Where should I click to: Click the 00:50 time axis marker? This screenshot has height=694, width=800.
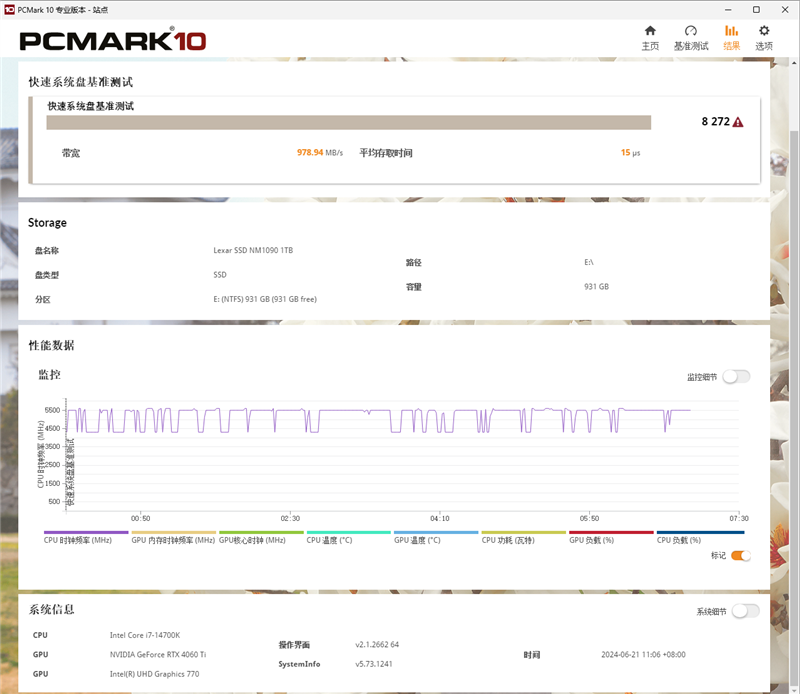click(x=140, y=518)
